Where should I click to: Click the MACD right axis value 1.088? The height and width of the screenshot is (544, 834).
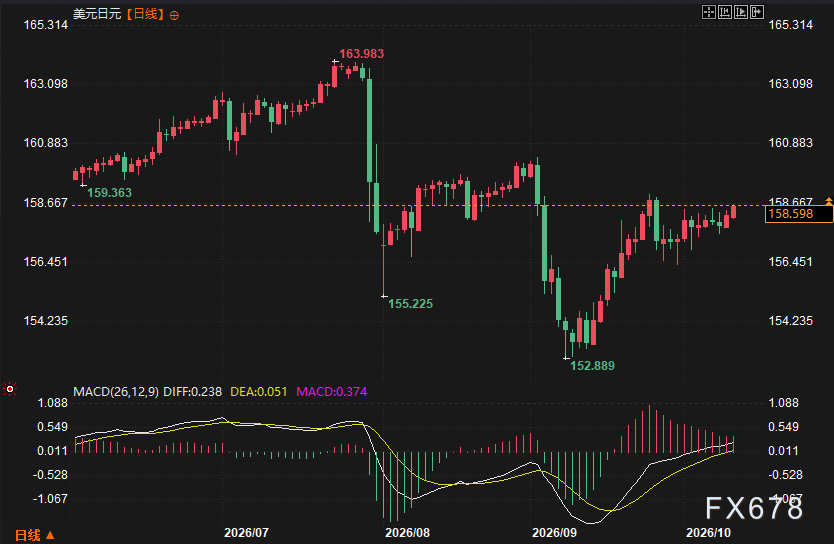pos(783,403)
